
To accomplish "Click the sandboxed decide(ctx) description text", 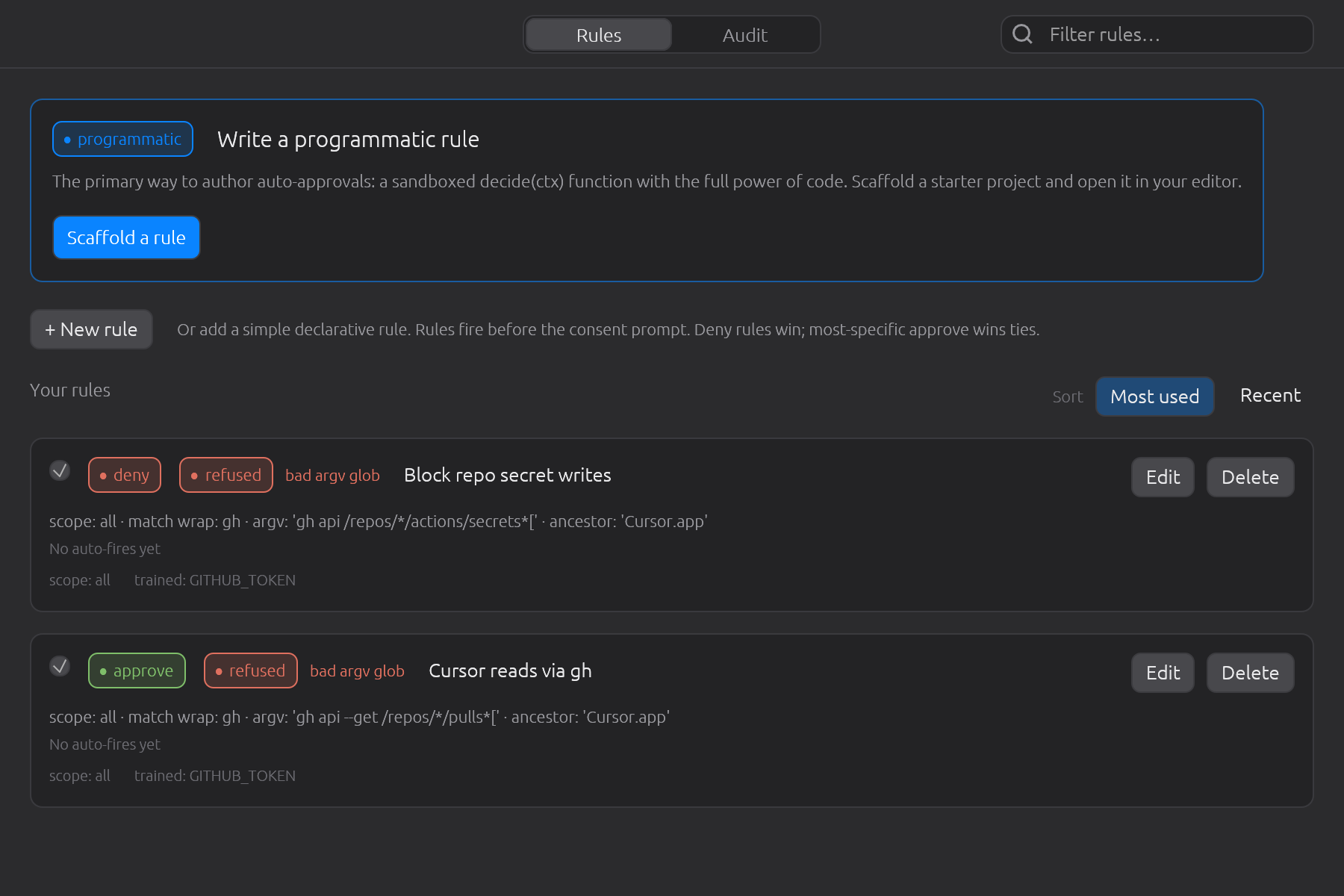I will [x=647, y=181].
